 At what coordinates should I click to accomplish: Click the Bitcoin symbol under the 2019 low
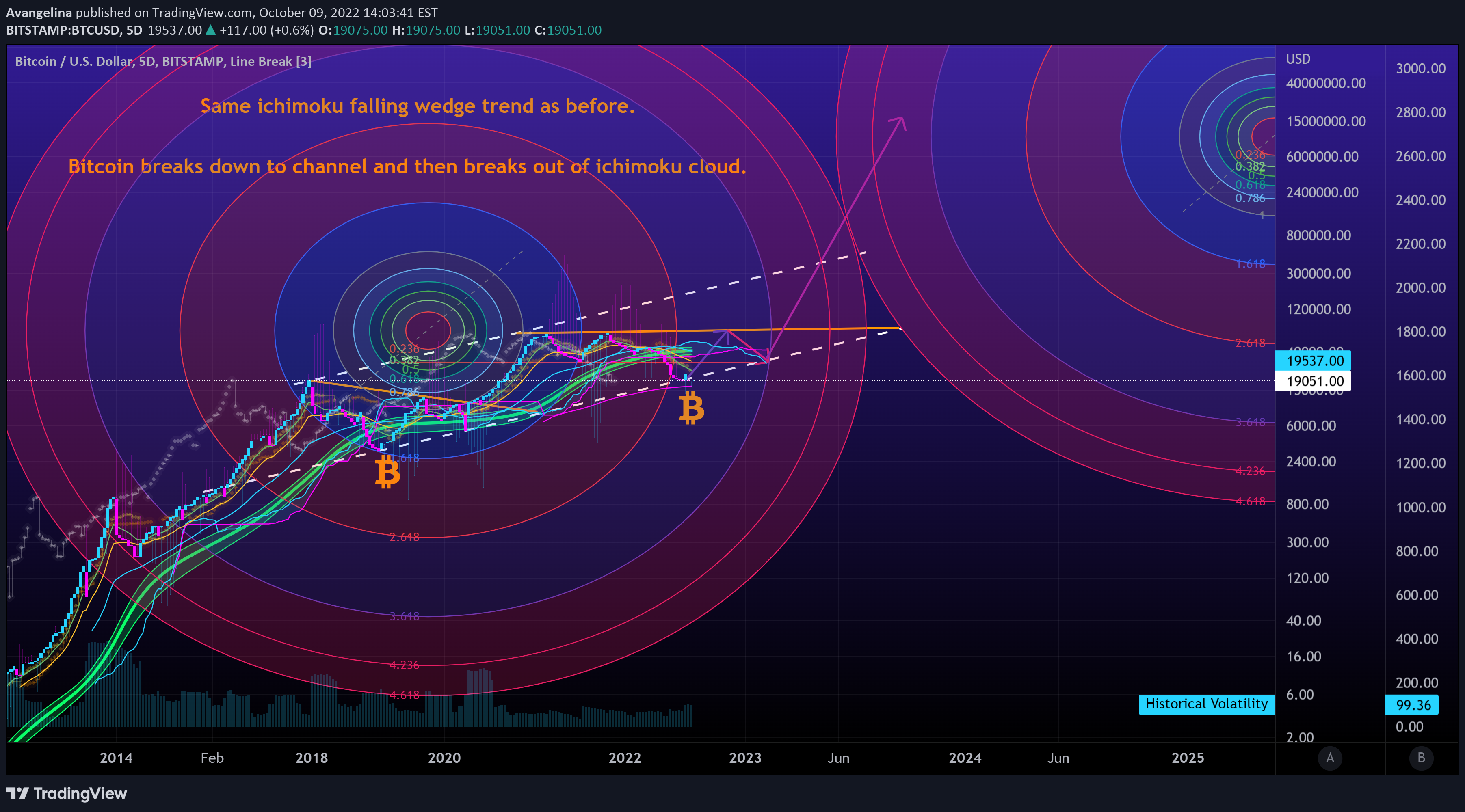[387, 472]
